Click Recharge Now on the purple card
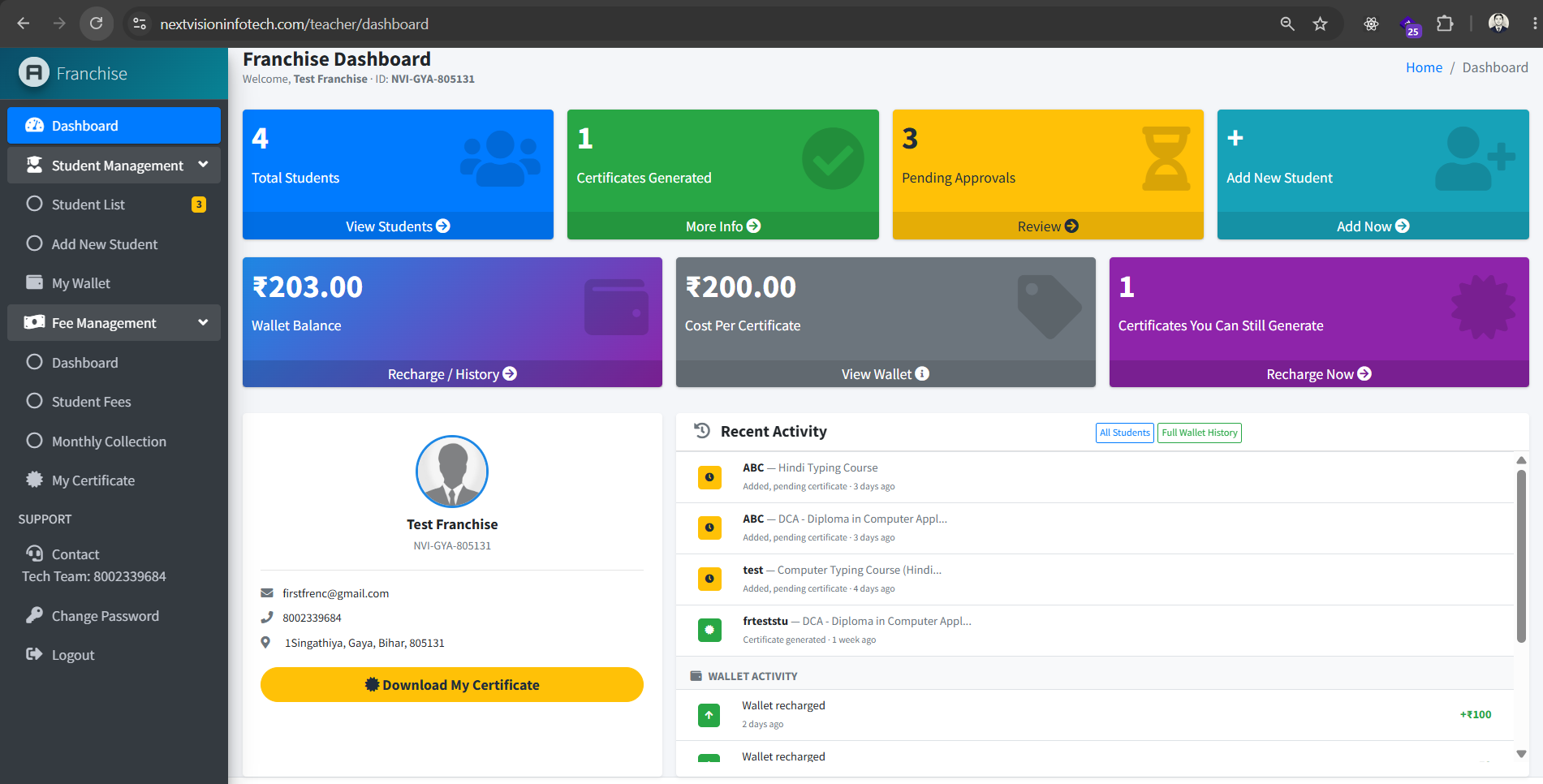Viewport: 1543px width, 784px height. 1319,374
